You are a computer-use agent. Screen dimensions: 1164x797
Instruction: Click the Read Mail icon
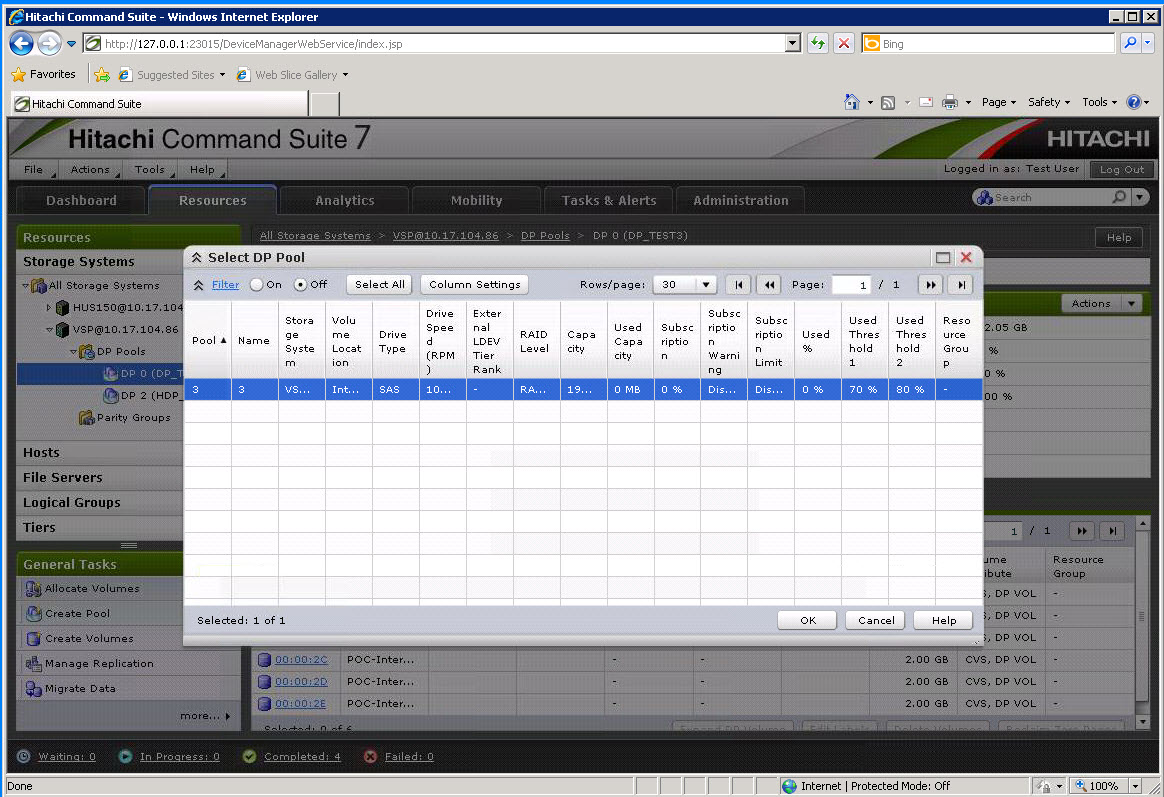pyautogui.click(x=926, y=102)
